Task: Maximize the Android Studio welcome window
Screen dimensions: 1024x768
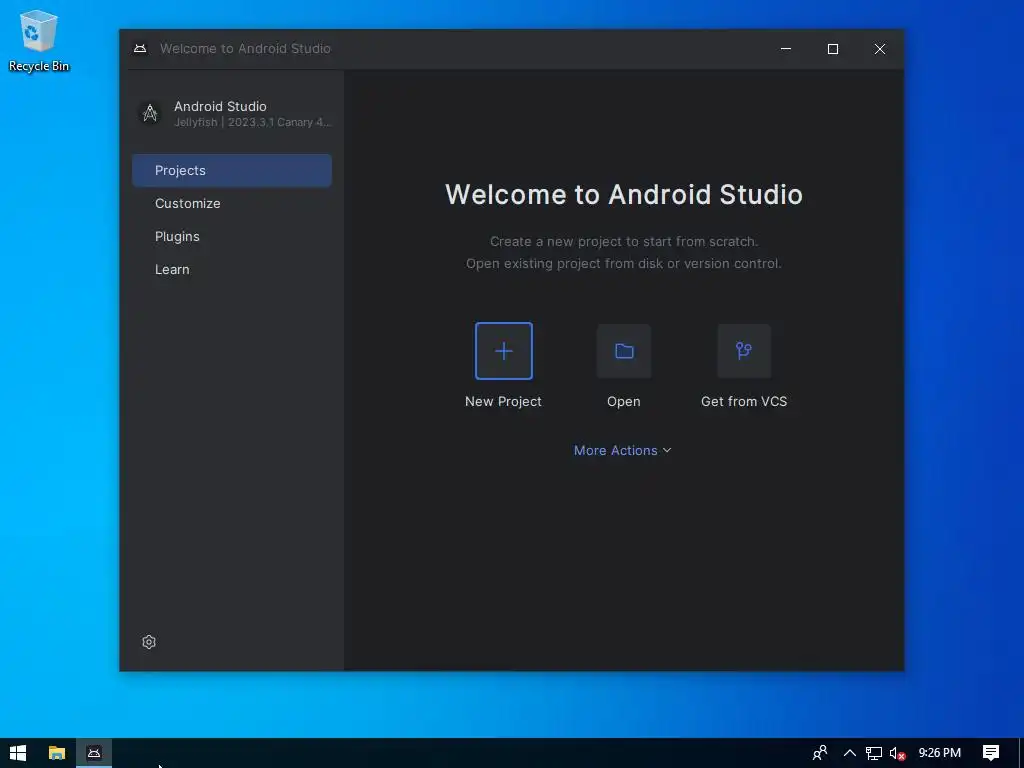Action: pos(833,49)
